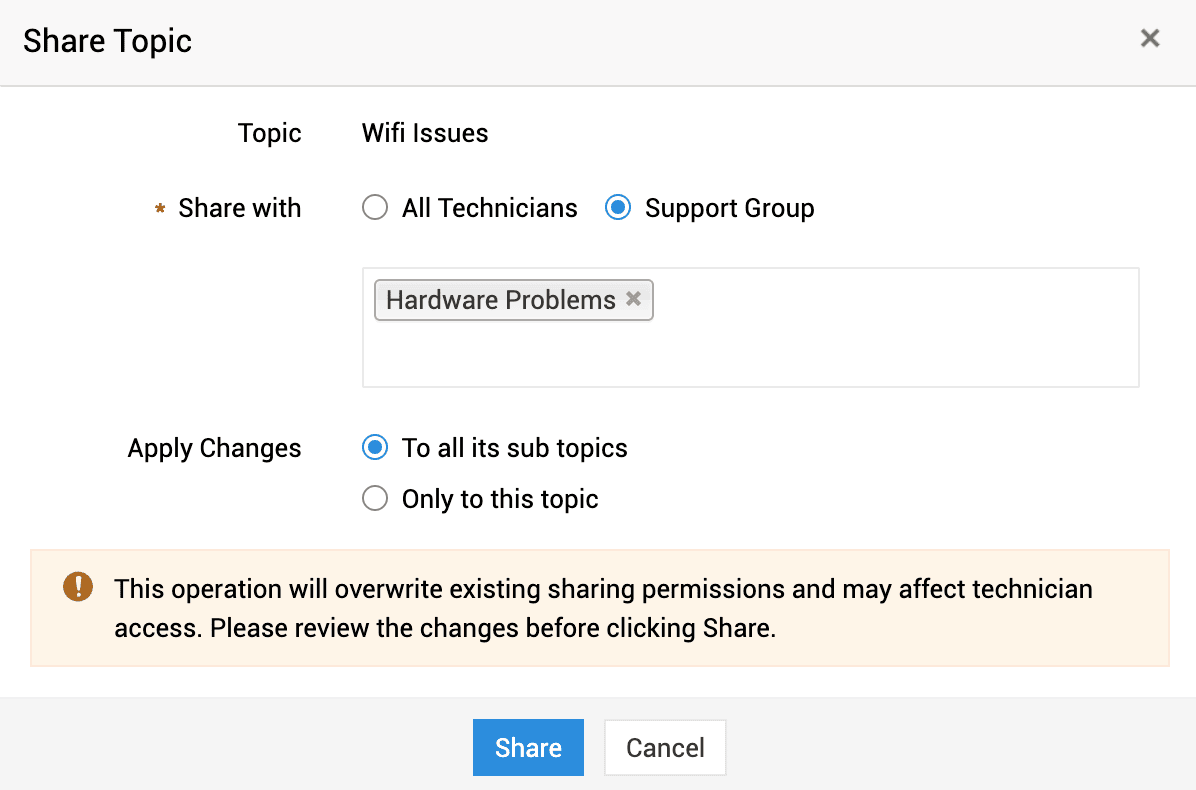Screen dimensions: 1196x790
Task: Click the Share with field label
Action: coord(240,208)
